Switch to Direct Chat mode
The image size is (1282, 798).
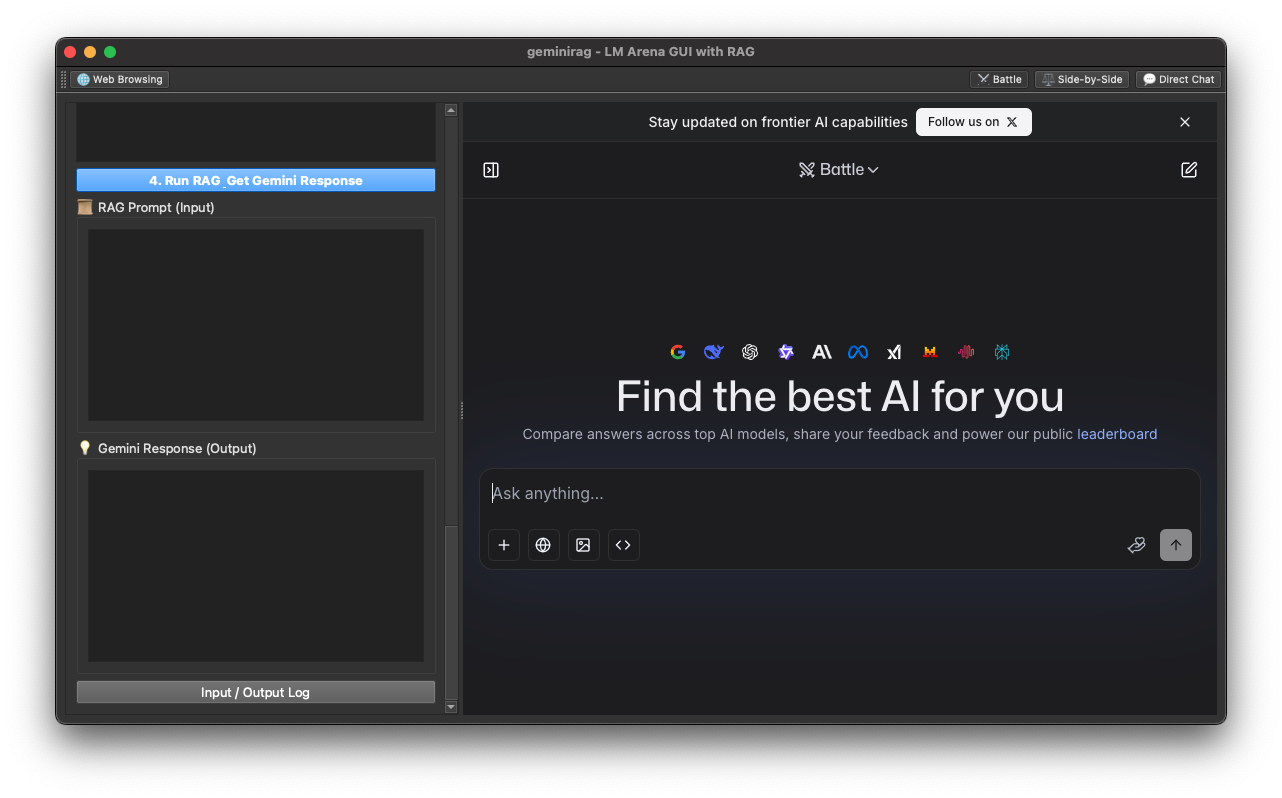(1178, 79)
